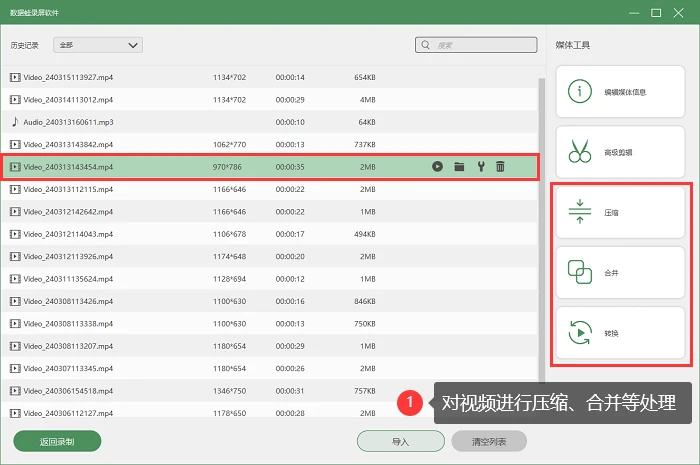Click the 64KB size of the audio file

pos(367,122)
